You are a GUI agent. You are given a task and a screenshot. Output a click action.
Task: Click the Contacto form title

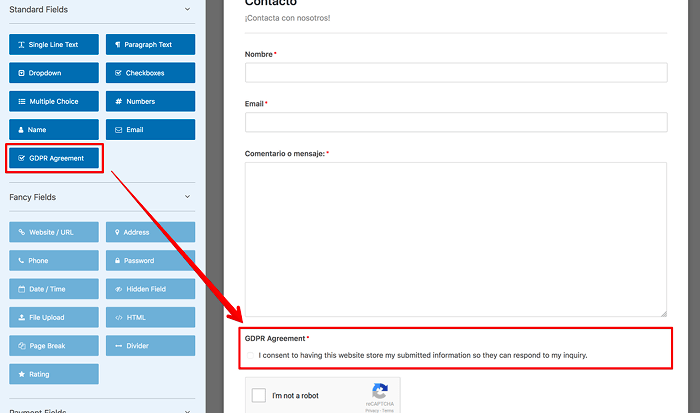pyautogui.click(x=271, y=3)
